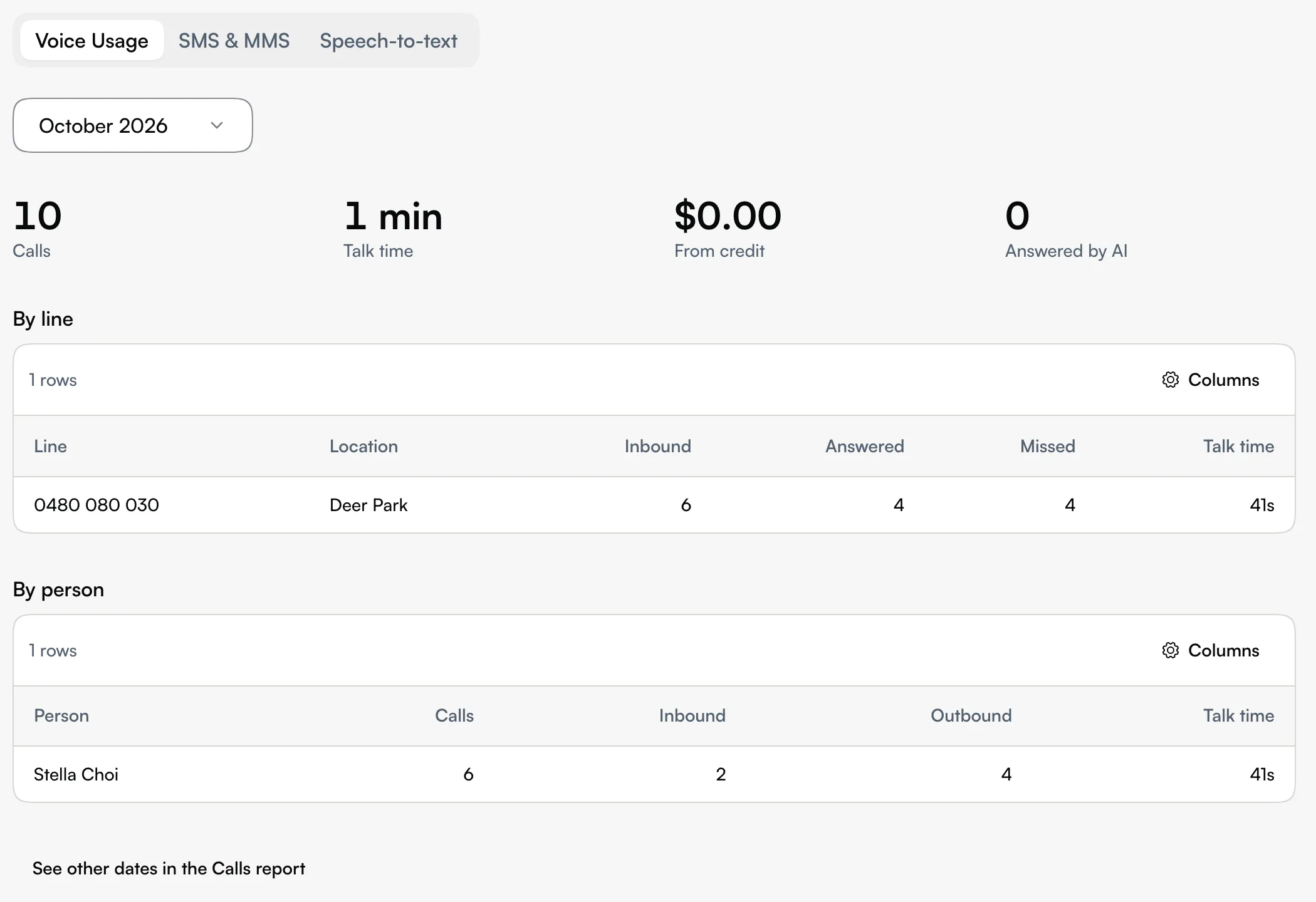Screen dimensions: 1316x902
Task: Click the By person section heading
Action: pos(58,589)
